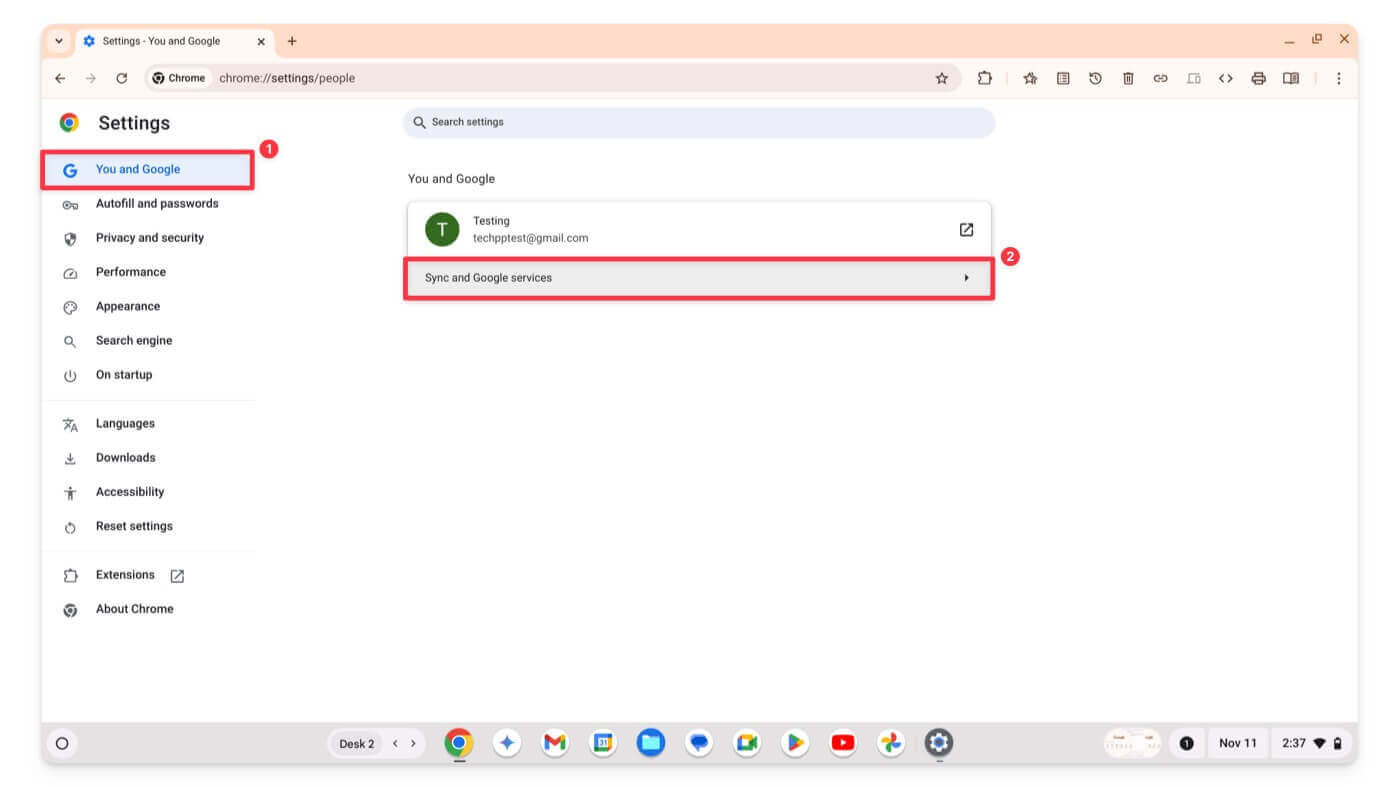
Task: Bookmark this page with the star icon
Action: pyautogui.click(x=941, y=78)
